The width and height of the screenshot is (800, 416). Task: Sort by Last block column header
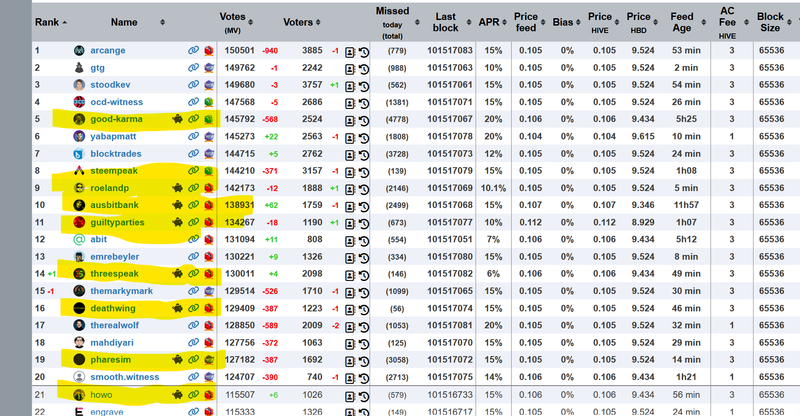(x=446, y=21)
